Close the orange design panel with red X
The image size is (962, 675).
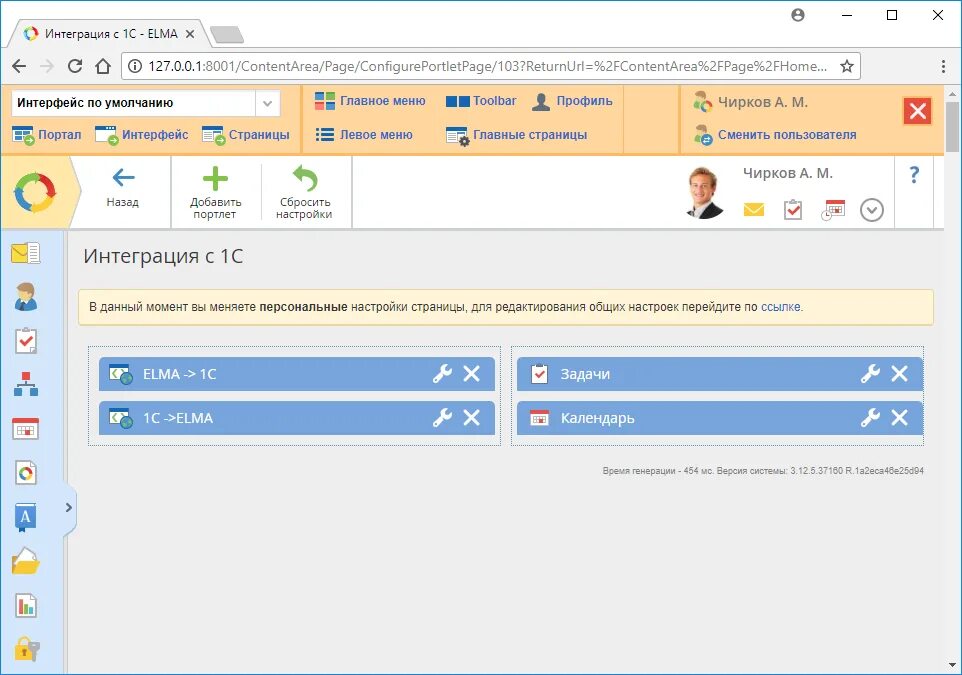(917, 111)
